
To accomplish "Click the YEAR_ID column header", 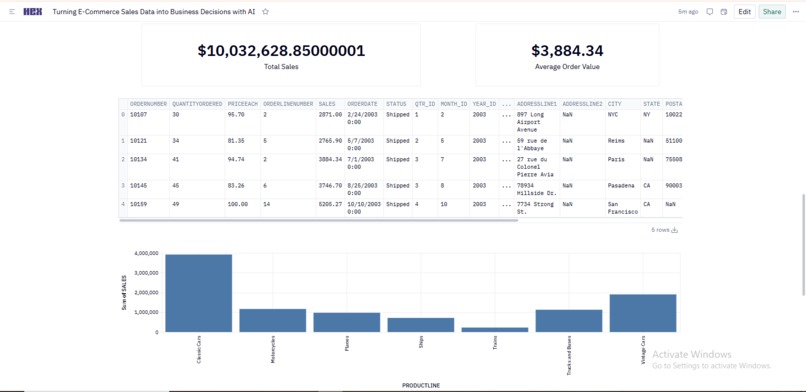I will pos(484,104).
